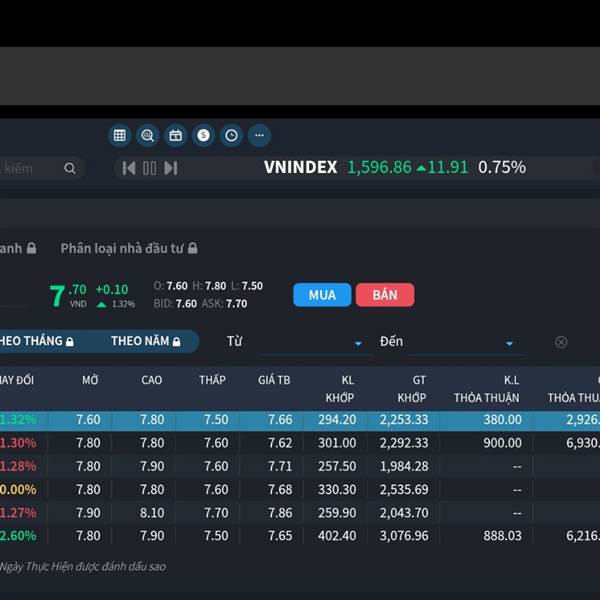Image resolution: width=600 pixels, height=600 pixels.
Task: Click the 2.60% change cell
Action: point(18,536)
